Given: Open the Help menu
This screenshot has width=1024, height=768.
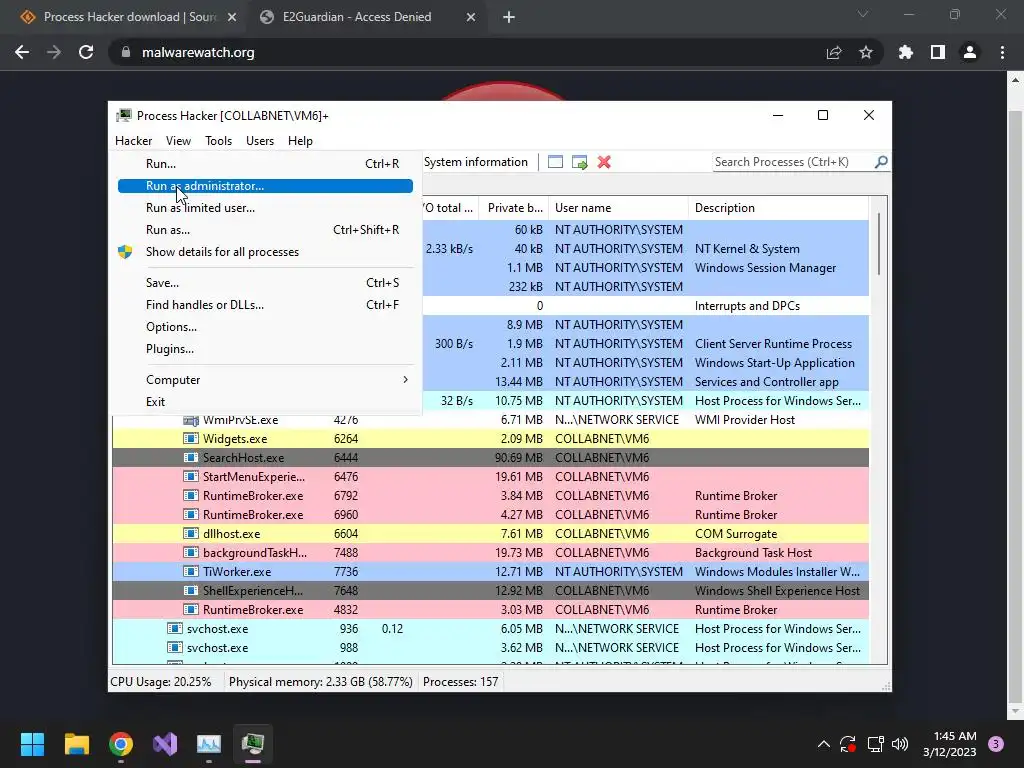Looking at the screenshot, I should (300, 141).
